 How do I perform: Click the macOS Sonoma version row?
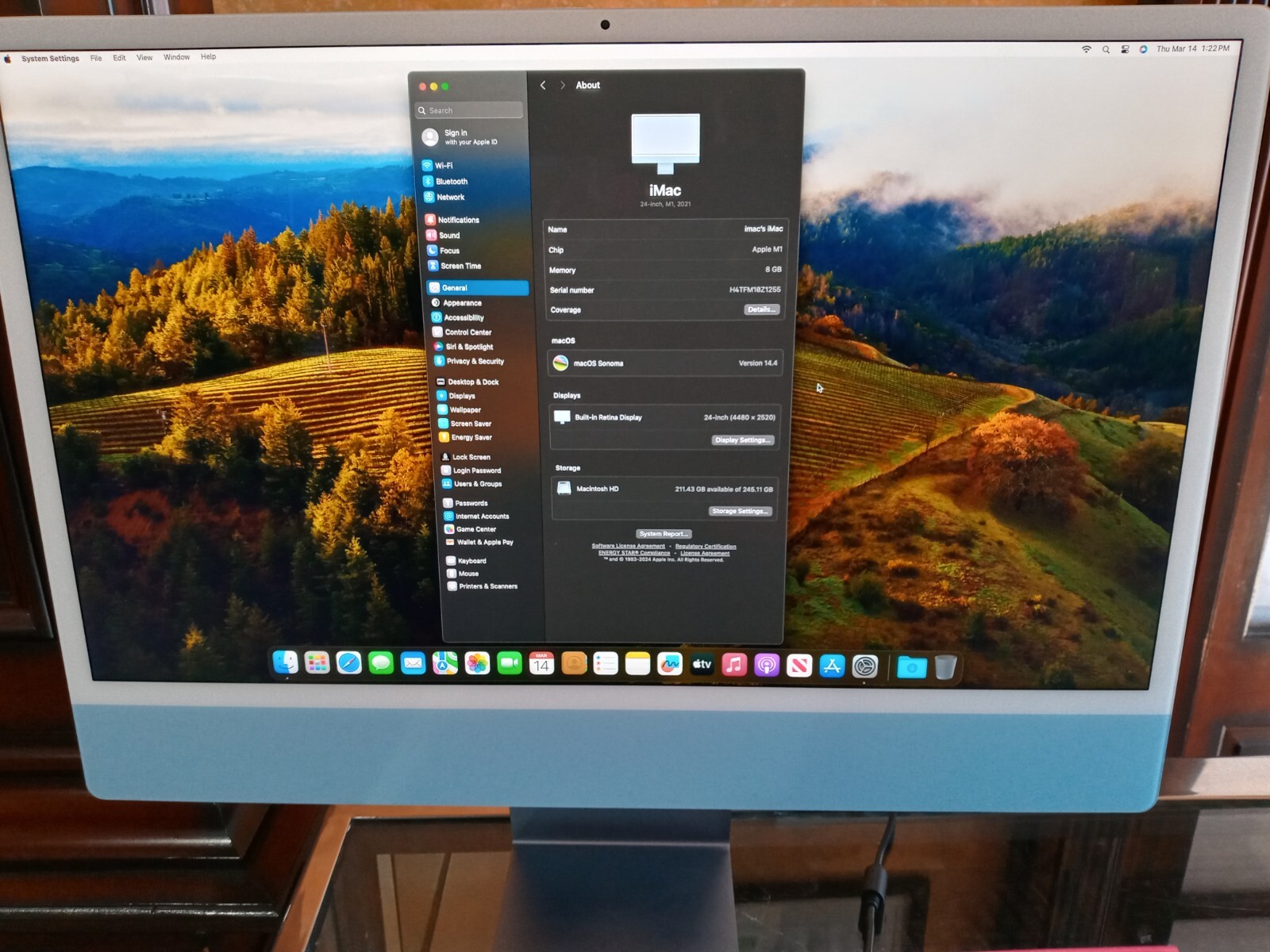pos(665,363)
